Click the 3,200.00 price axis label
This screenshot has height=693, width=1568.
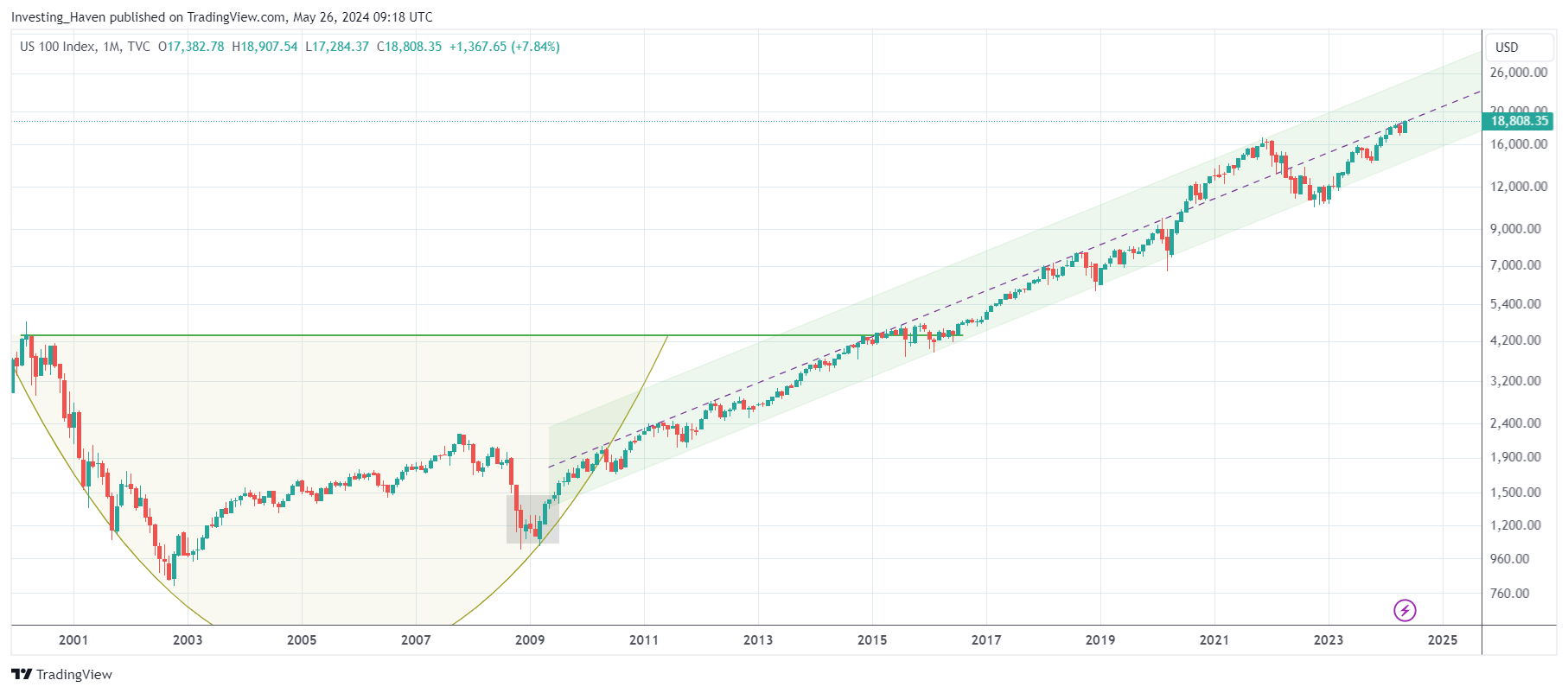(1515, 381)
